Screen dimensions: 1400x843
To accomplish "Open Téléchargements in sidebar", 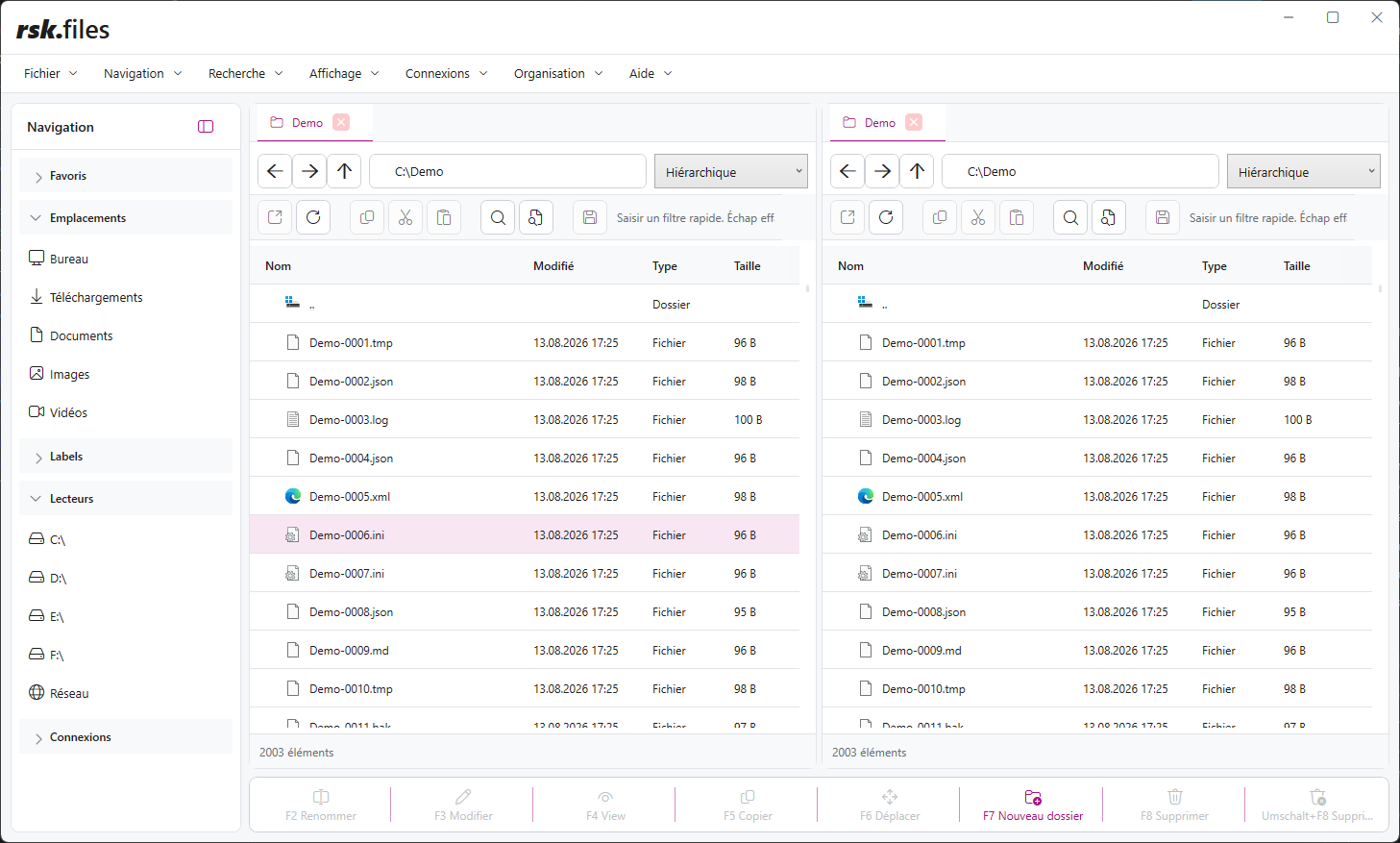I will pyautogui.click(x=126, y=297).
